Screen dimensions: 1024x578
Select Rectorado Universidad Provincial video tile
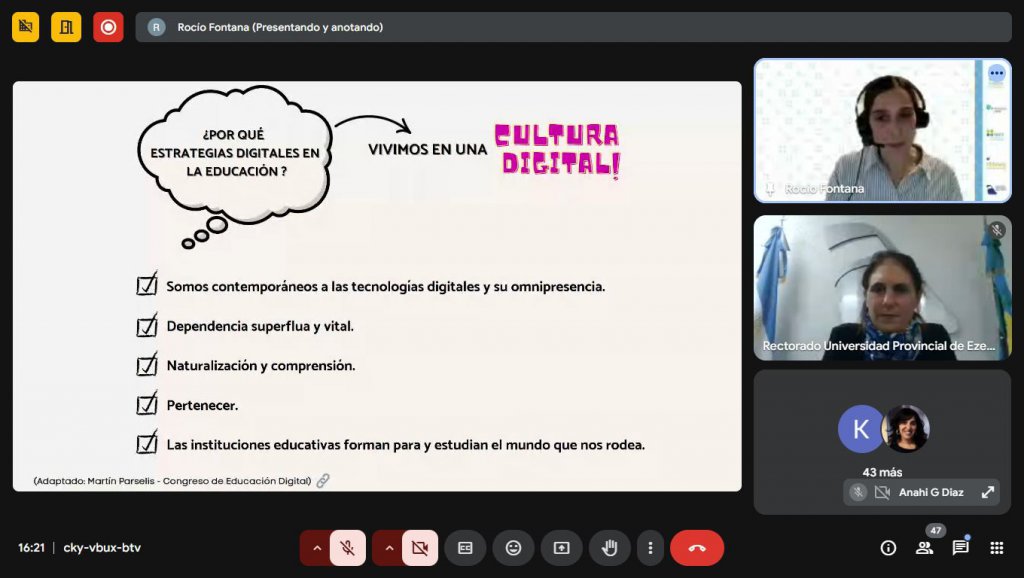(882, 287)
